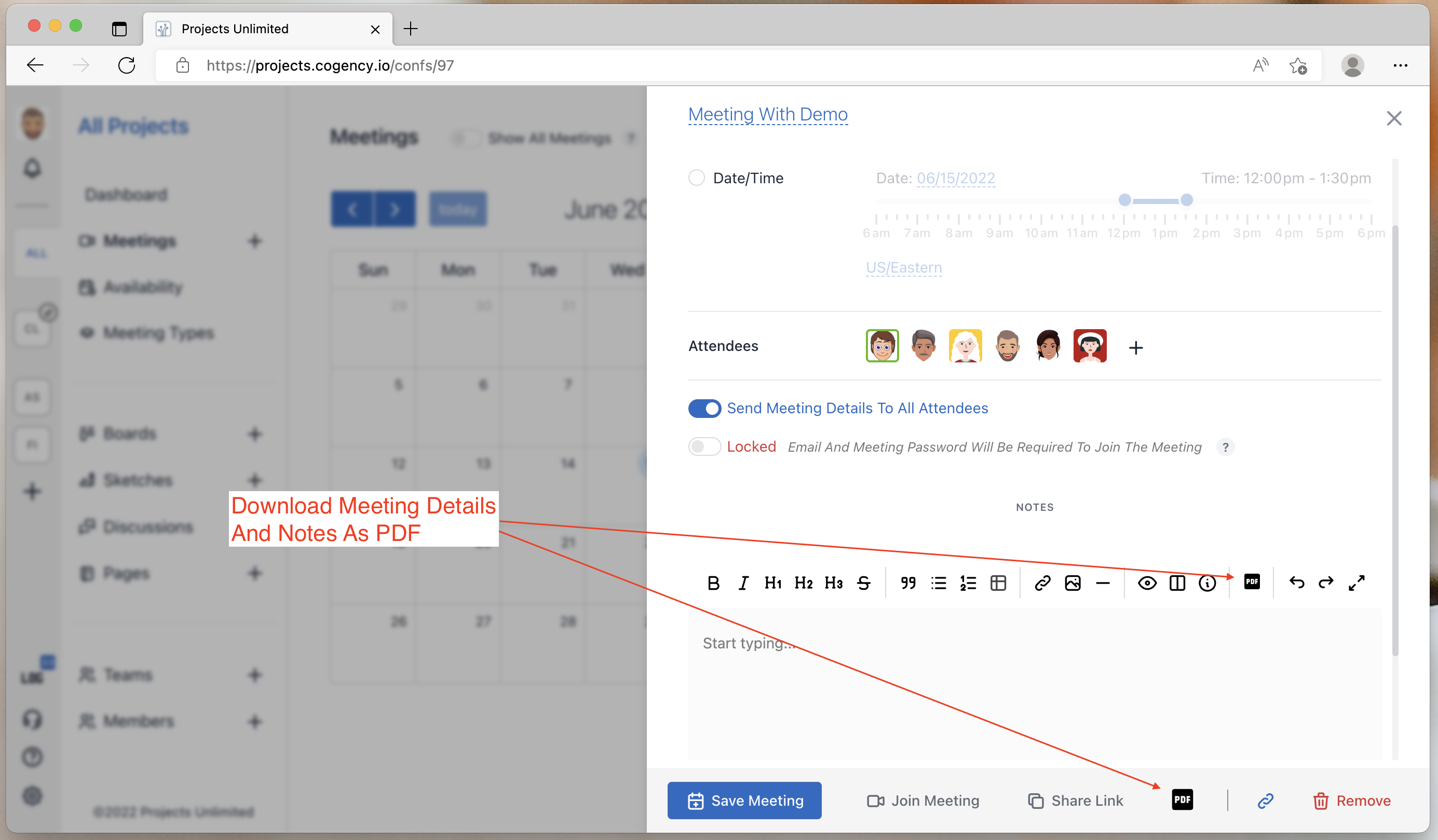
Task: Click Join Meeting button
Action: [923, 801]
